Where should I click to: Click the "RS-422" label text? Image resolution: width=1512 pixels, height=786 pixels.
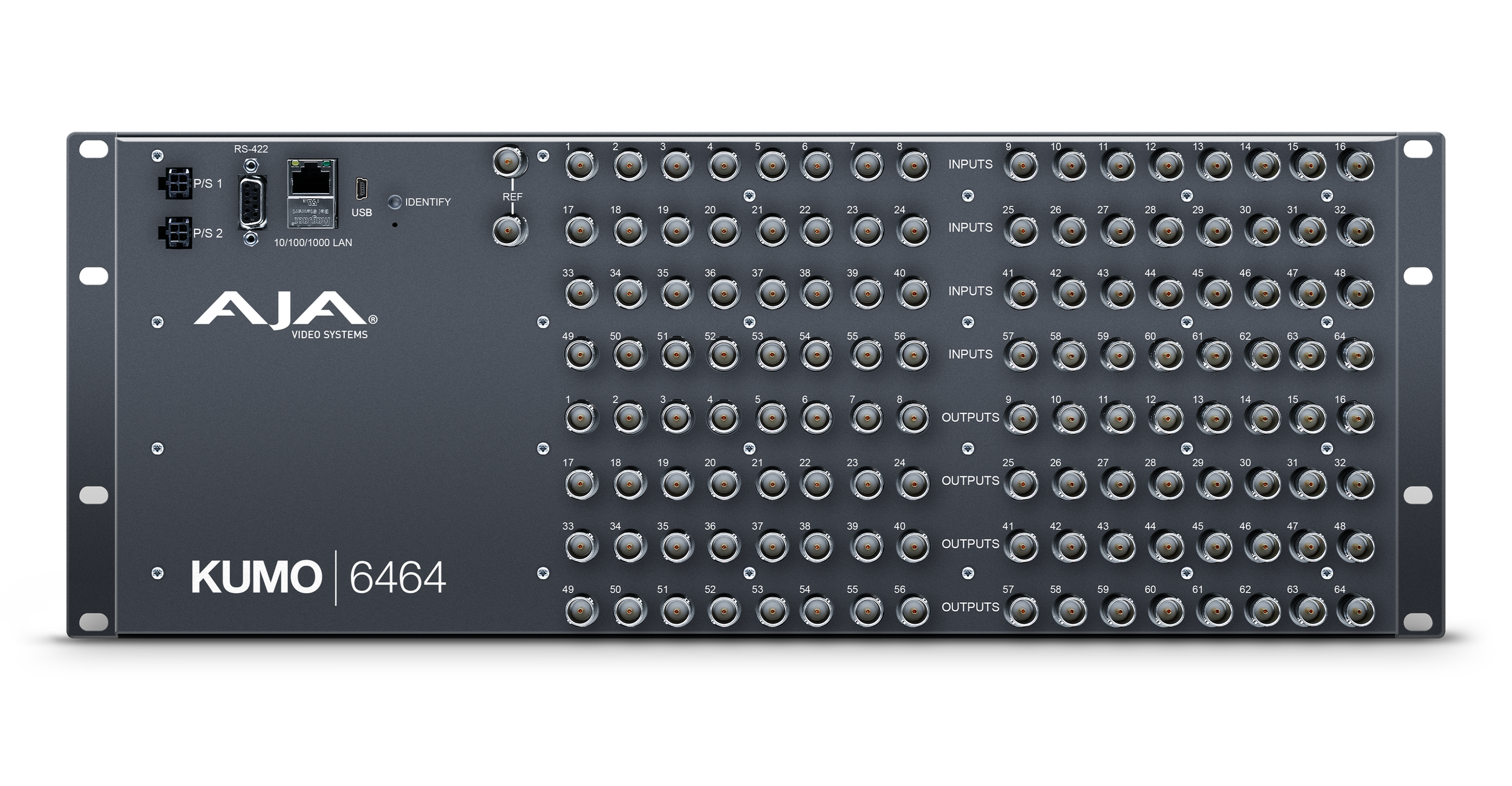click(x=251, y=149)
